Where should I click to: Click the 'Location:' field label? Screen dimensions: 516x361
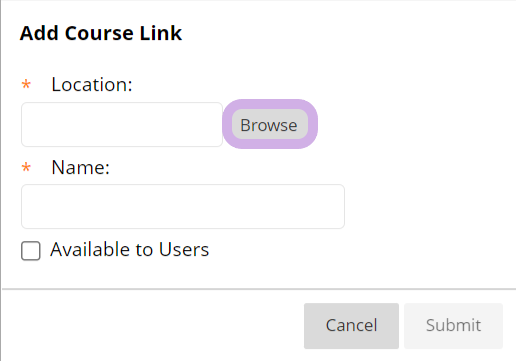tap(92, 84)
